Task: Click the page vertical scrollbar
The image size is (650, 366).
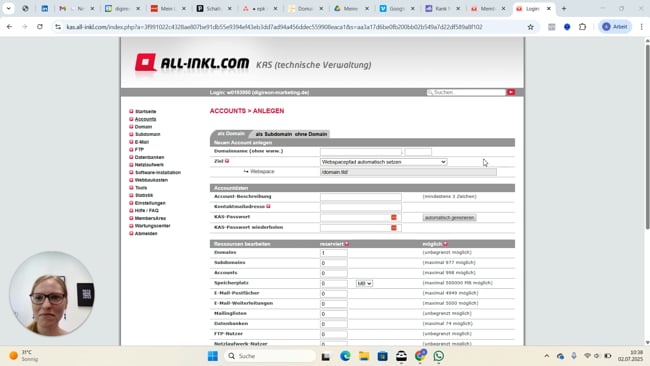Action: (x=647, y=137)
